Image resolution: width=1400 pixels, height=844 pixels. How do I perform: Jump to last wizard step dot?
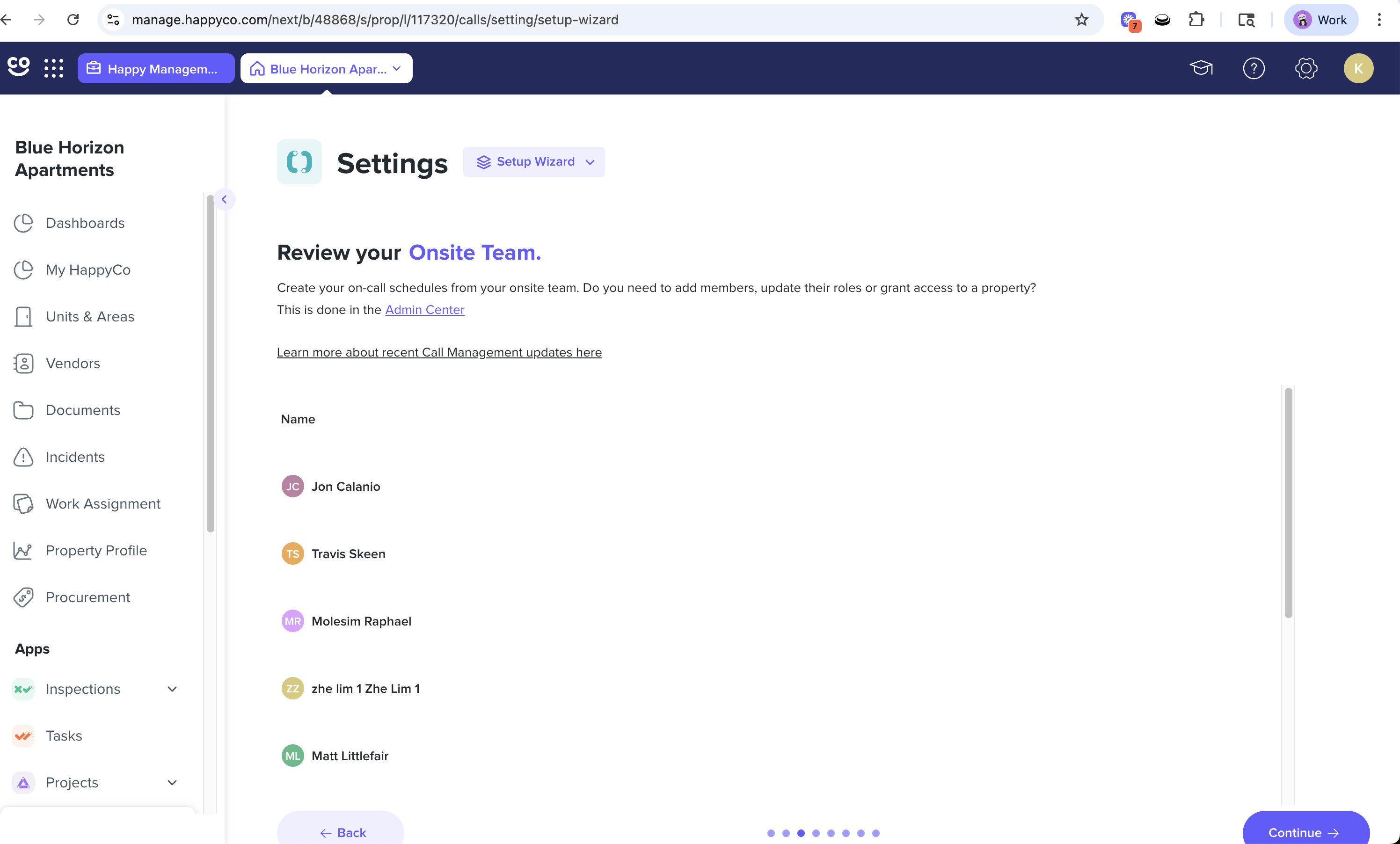(875, 833)
